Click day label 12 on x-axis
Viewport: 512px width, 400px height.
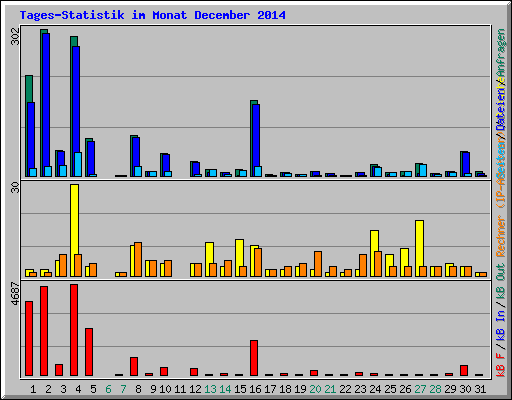pos(195,389)
